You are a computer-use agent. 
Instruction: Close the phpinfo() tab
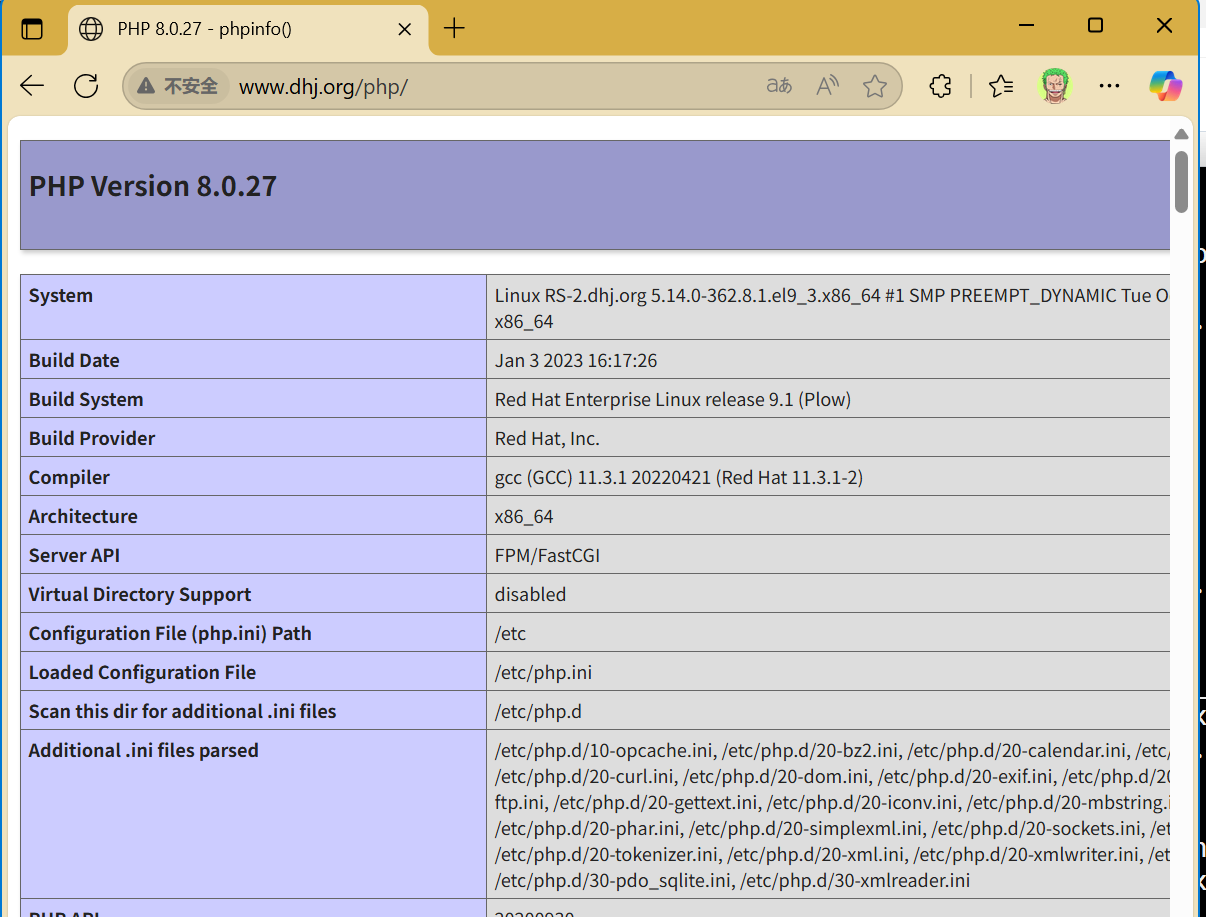click(405, 29)
